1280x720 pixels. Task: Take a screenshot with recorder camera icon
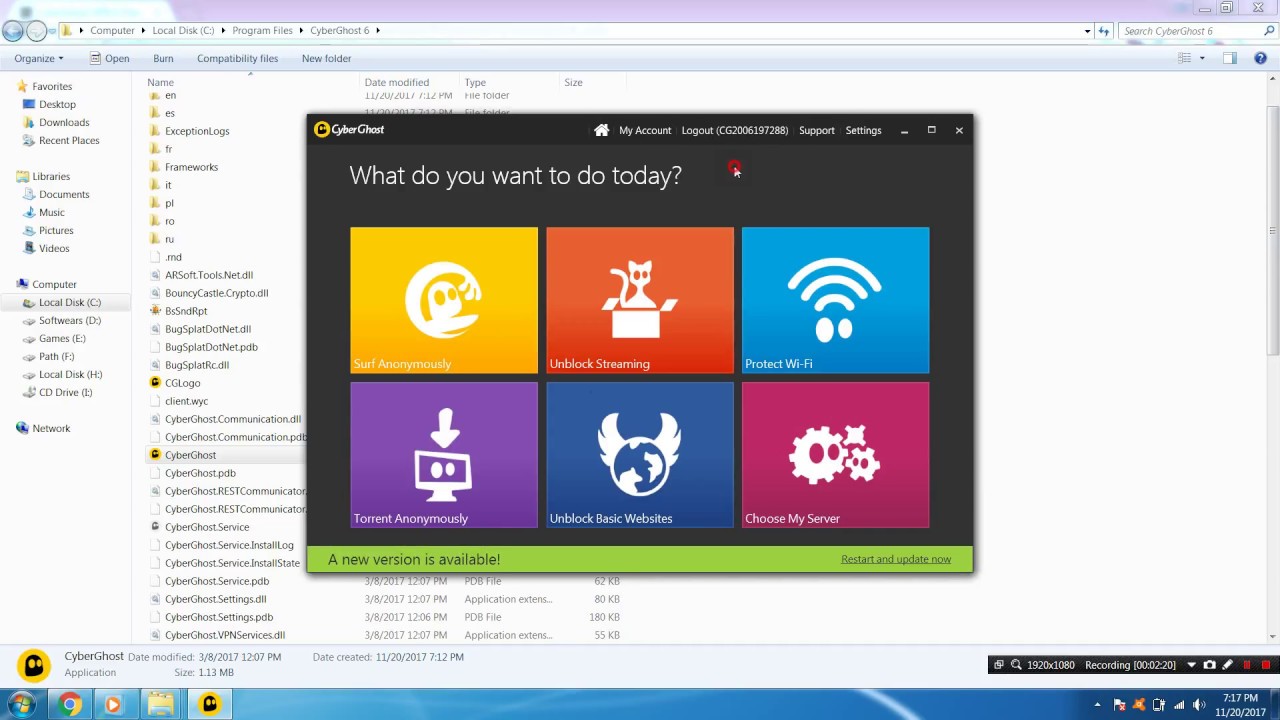1209,665
